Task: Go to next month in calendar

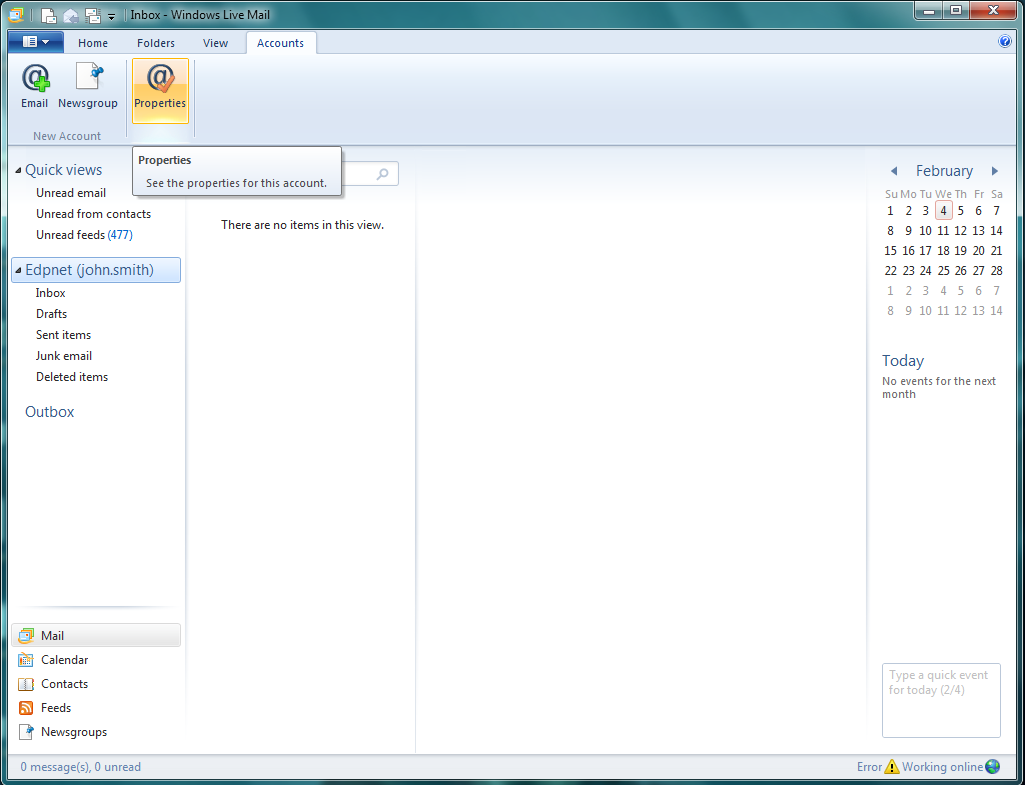Action: [x=995, y=171]
